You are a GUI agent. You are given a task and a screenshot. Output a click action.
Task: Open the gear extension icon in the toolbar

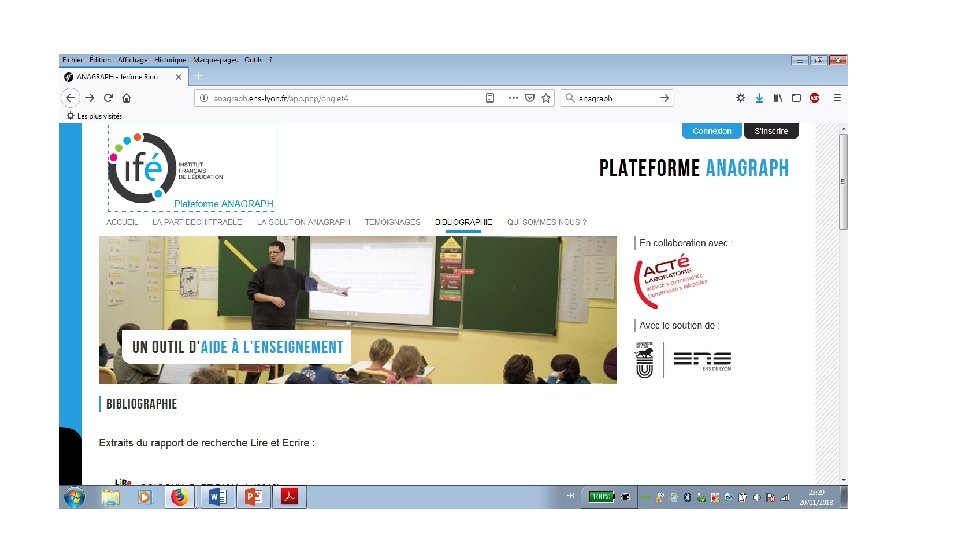click(x=740, y=98)
